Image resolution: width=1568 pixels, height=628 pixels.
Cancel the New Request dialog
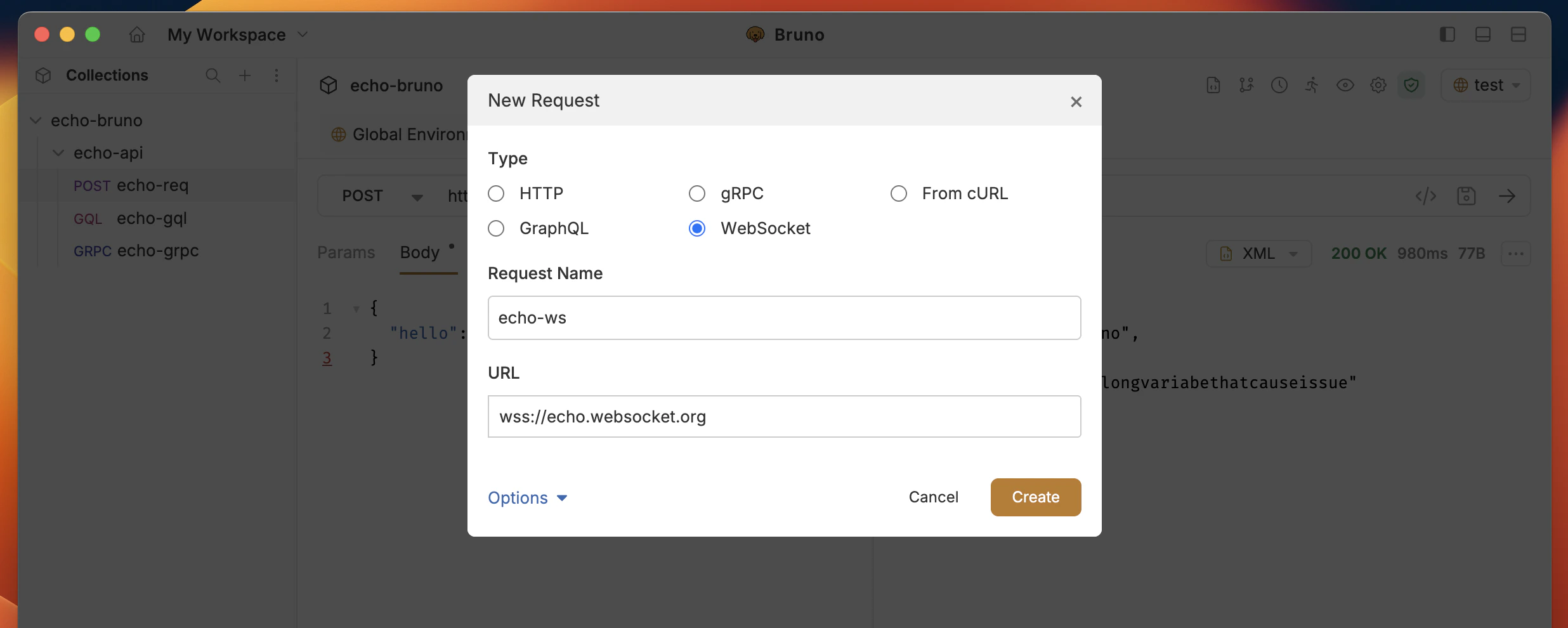[934, 497]
